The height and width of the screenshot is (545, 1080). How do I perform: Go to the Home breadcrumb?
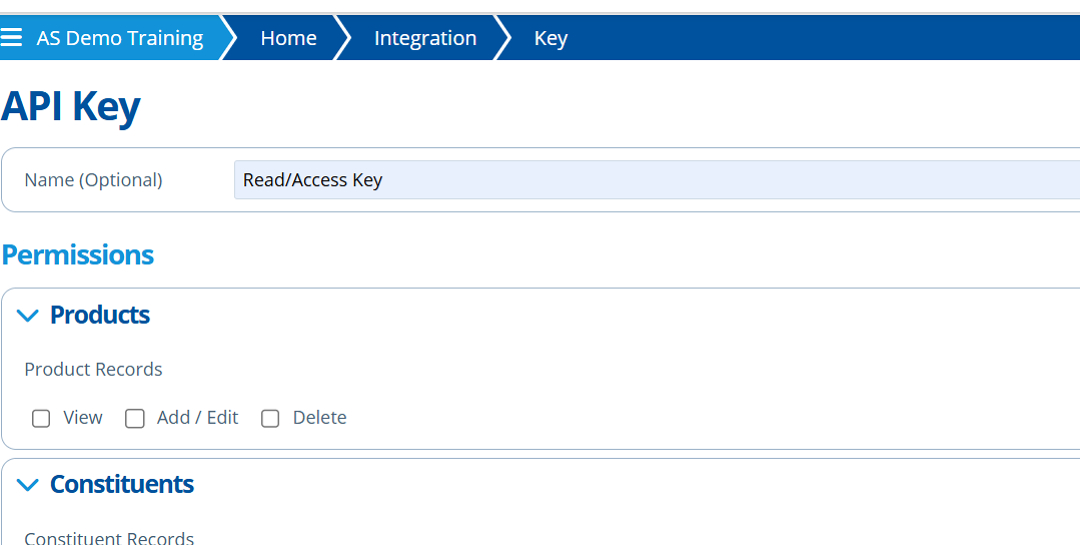pyautogui.click(x=288, y=38)
